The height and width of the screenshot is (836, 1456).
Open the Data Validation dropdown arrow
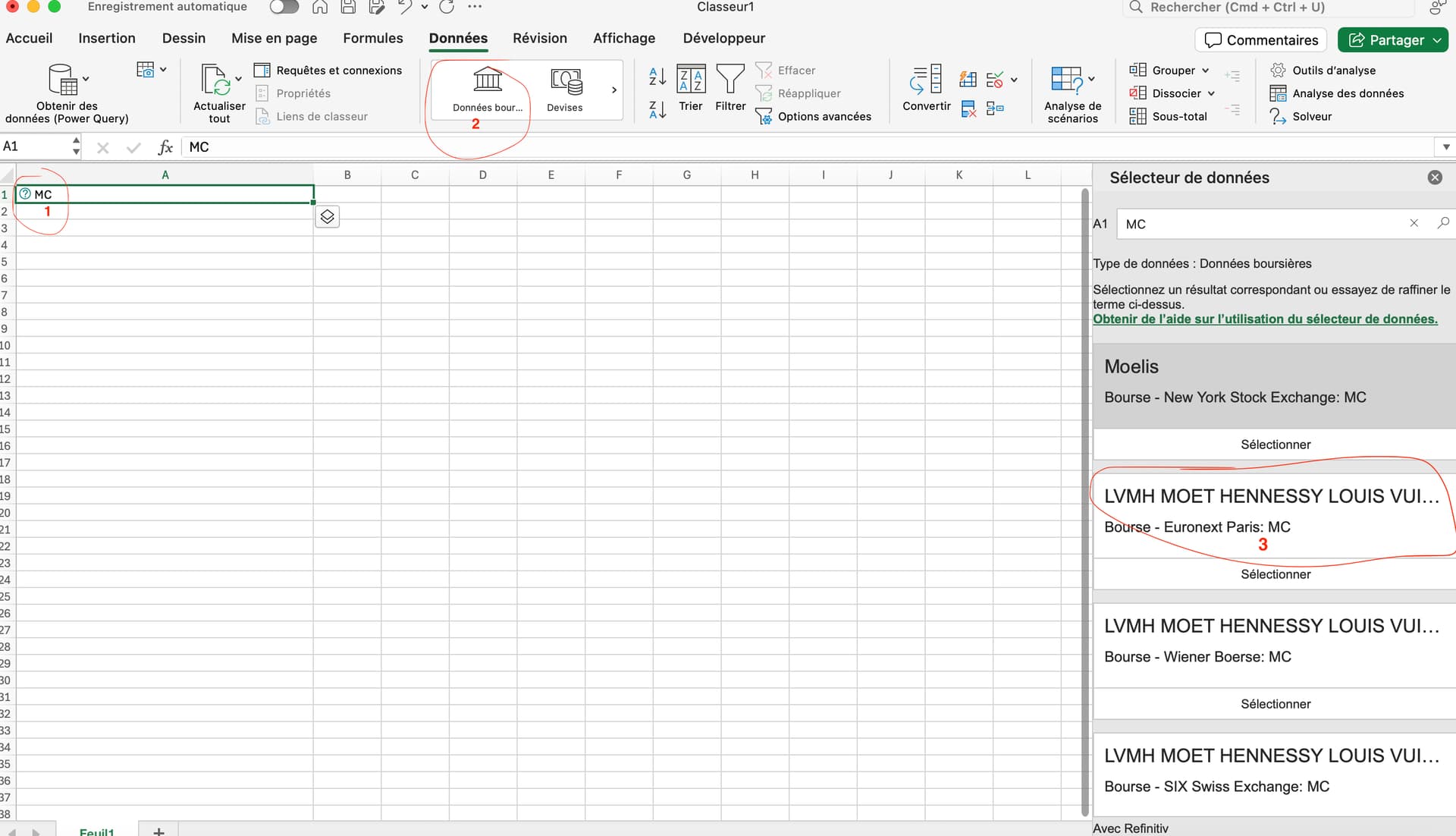click(1014, 79)
